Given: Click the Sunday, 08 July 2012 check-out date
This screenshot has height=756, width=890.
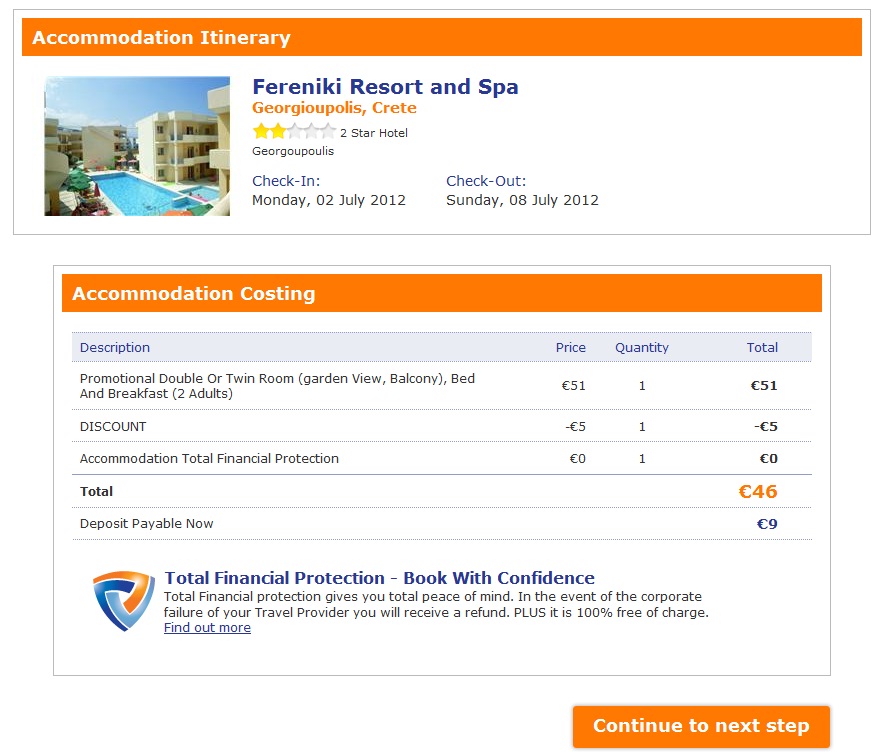Looking at the screenshot, I should tap(522, 200).
